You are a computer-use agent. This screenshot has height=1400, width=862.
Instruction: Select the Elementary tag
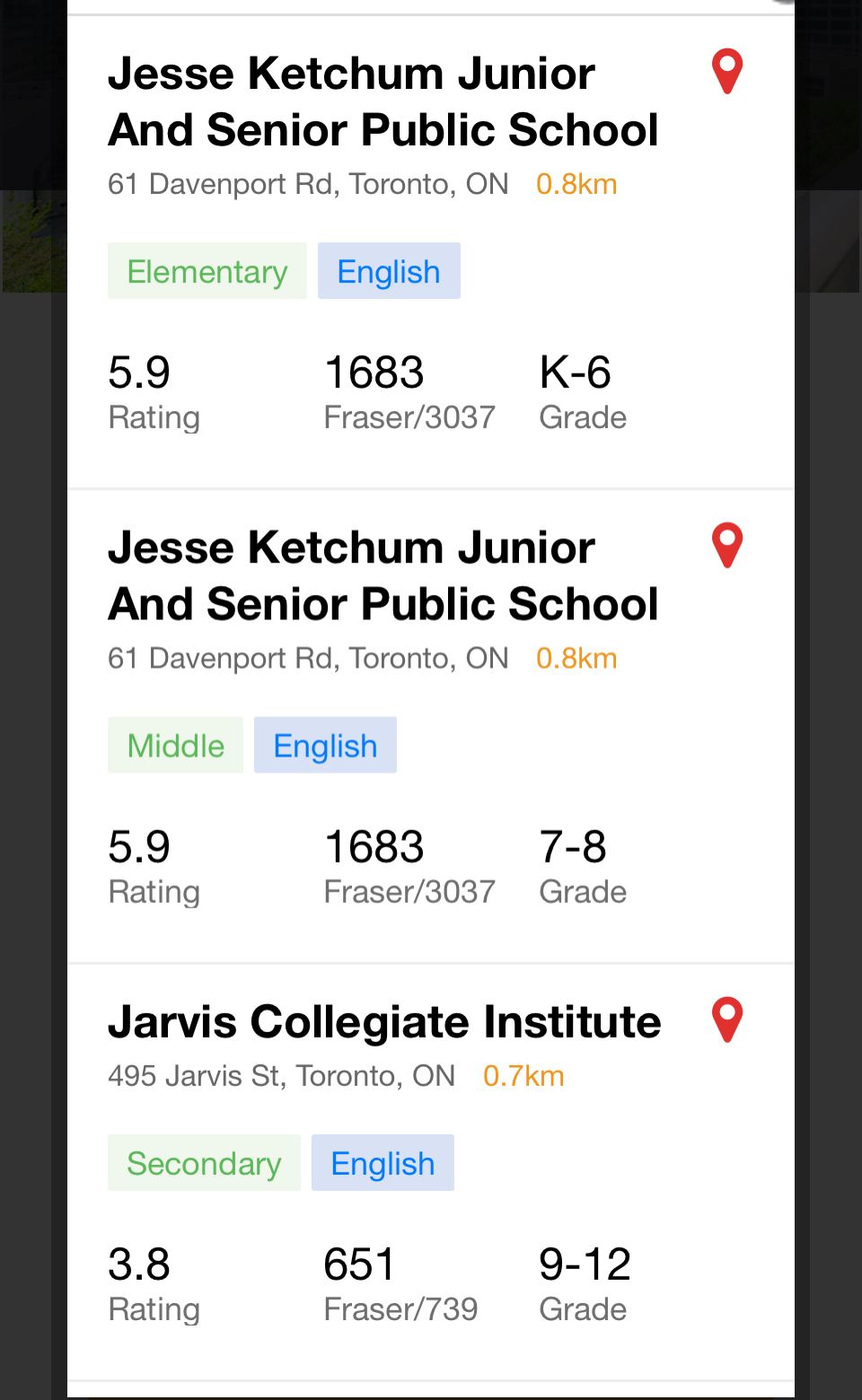click(x=207, y=271)
